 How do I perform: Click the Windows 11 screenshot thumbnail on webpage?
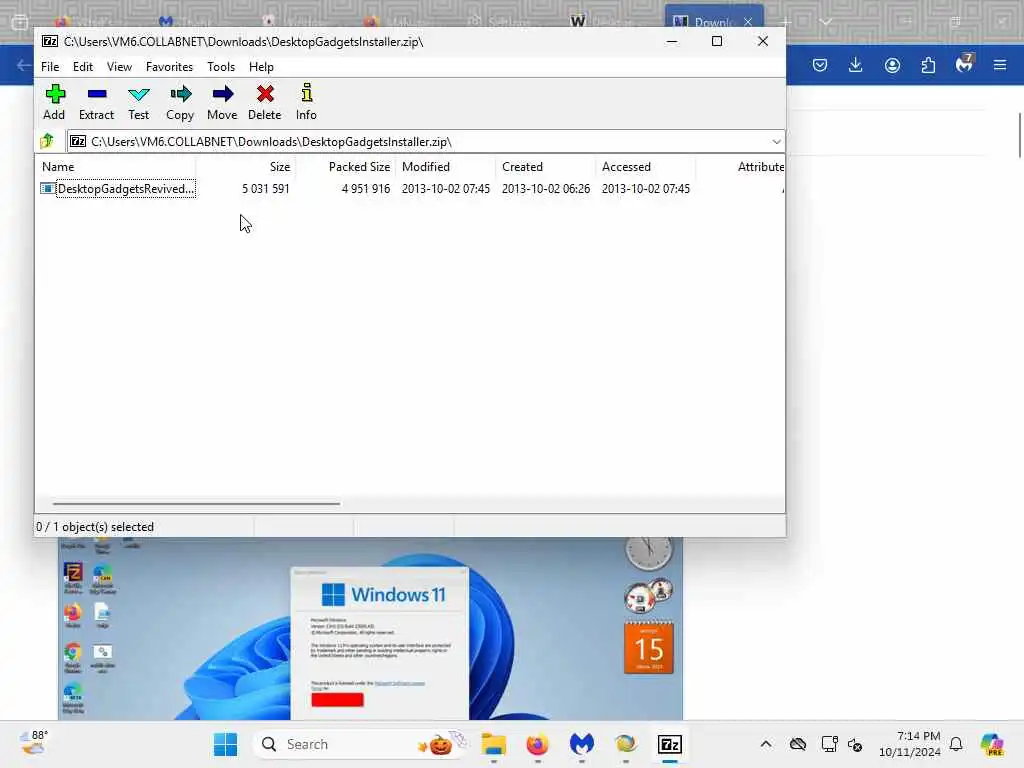pyautogui.click(x=370, y=628)
